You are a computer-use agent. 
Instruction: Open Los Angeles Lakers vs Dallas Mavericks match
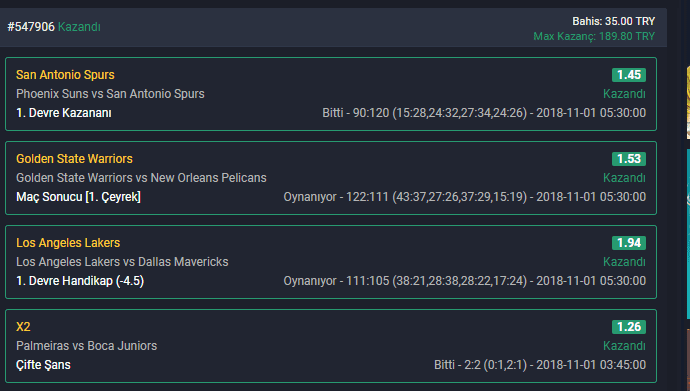[122, 262]
